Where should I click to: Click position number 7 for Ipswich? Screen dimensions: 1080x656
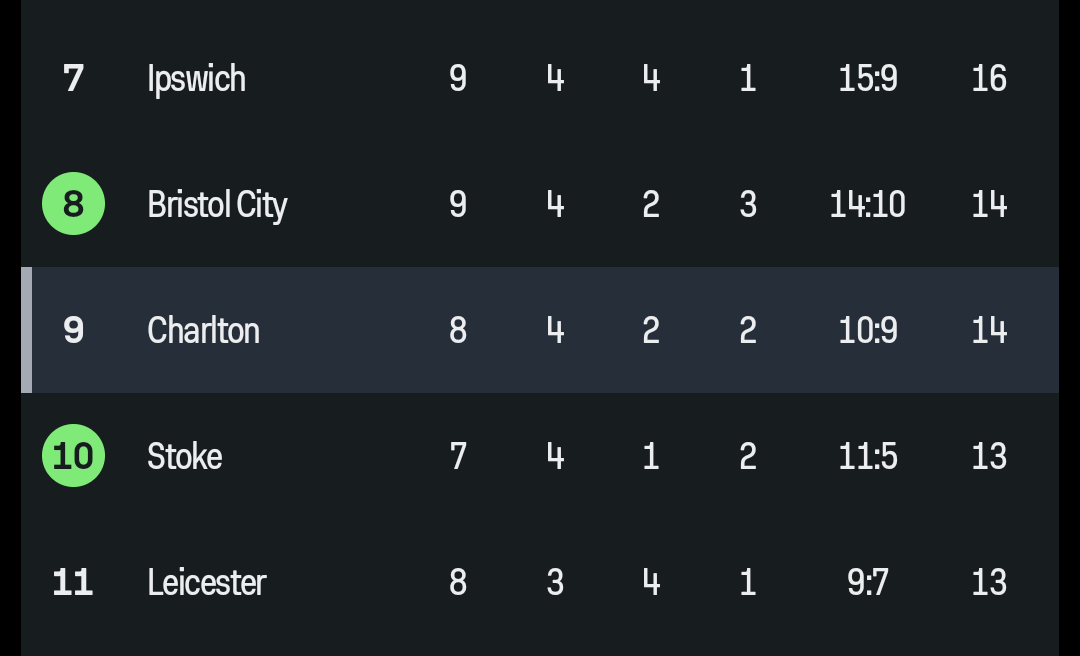pos(73,78)
